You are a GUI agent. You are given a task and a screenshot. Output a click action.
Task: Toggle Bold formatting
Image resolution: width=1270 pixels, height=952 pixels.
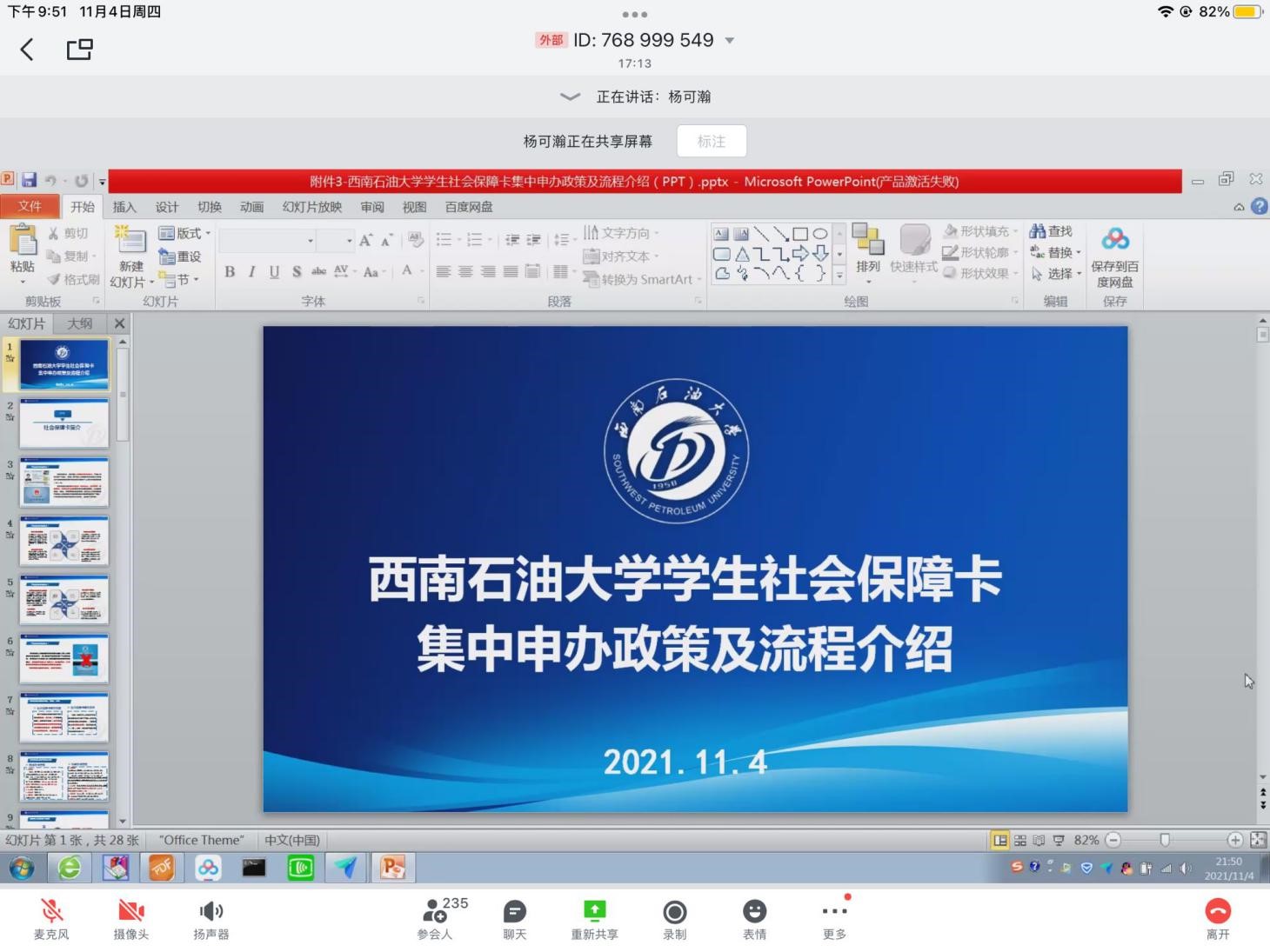[230, 271]
